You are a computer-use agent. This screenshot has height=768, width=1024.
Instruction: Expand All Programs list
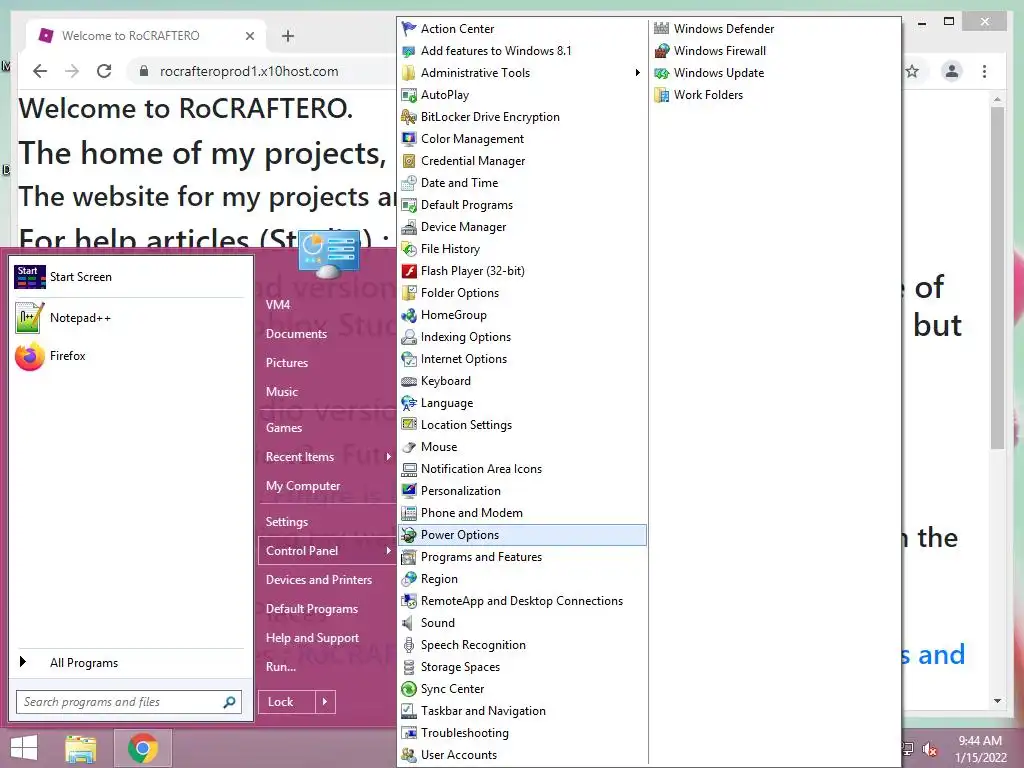129,663
